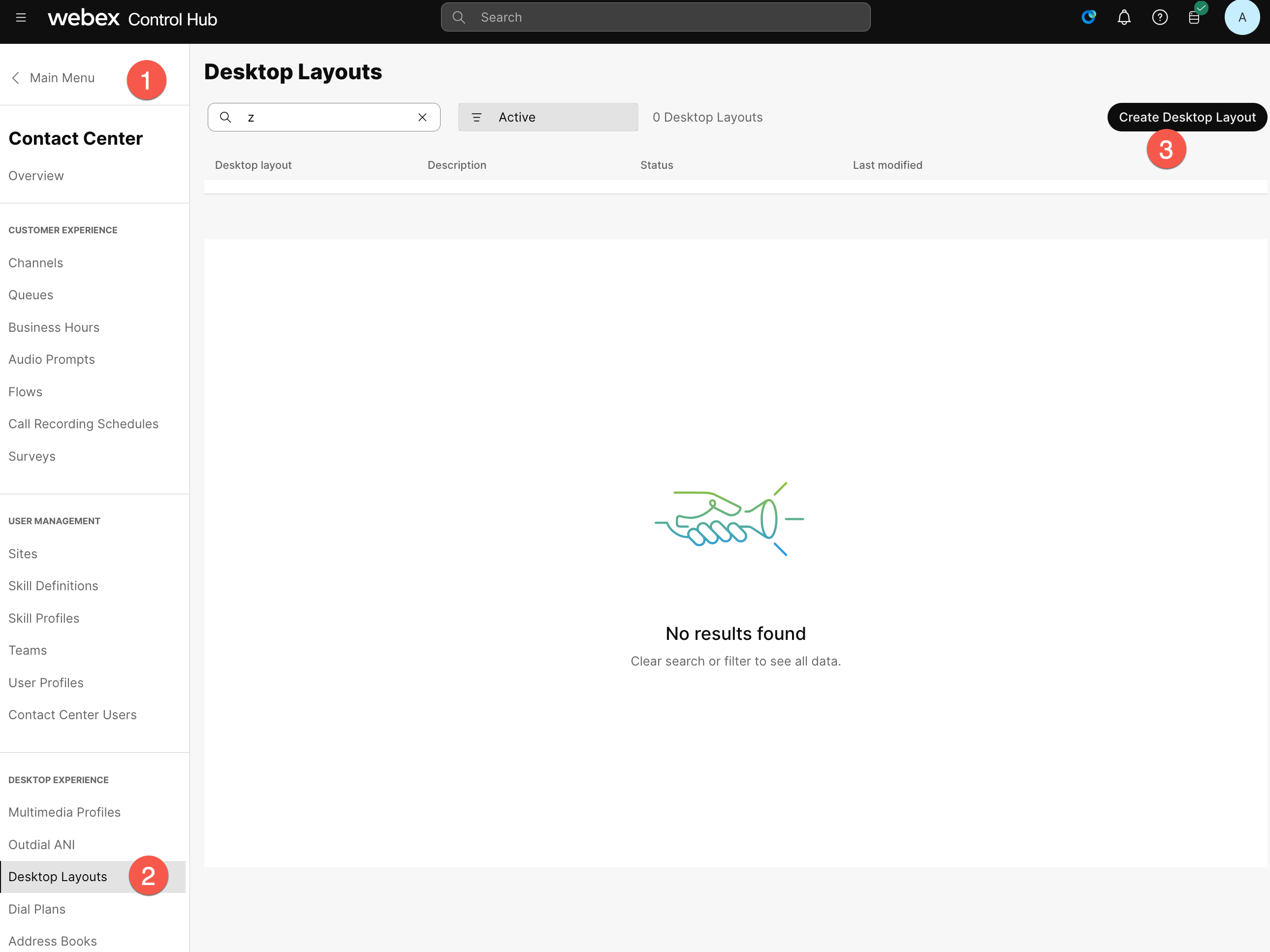This screenshot has height=952, width=1270.
Task: Sort by the Last modified column
Action: click(x=888, y=165)
